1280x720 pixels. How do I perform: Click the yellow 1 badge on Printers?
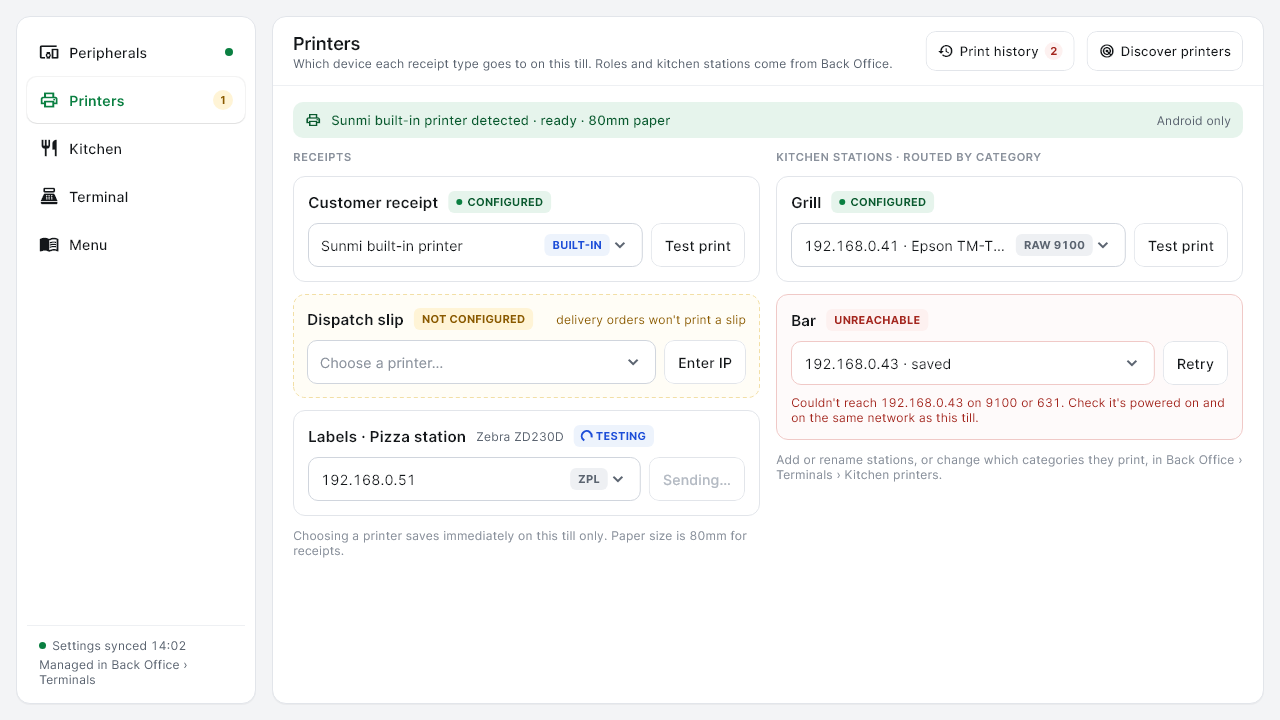click(x=222, y=100)
